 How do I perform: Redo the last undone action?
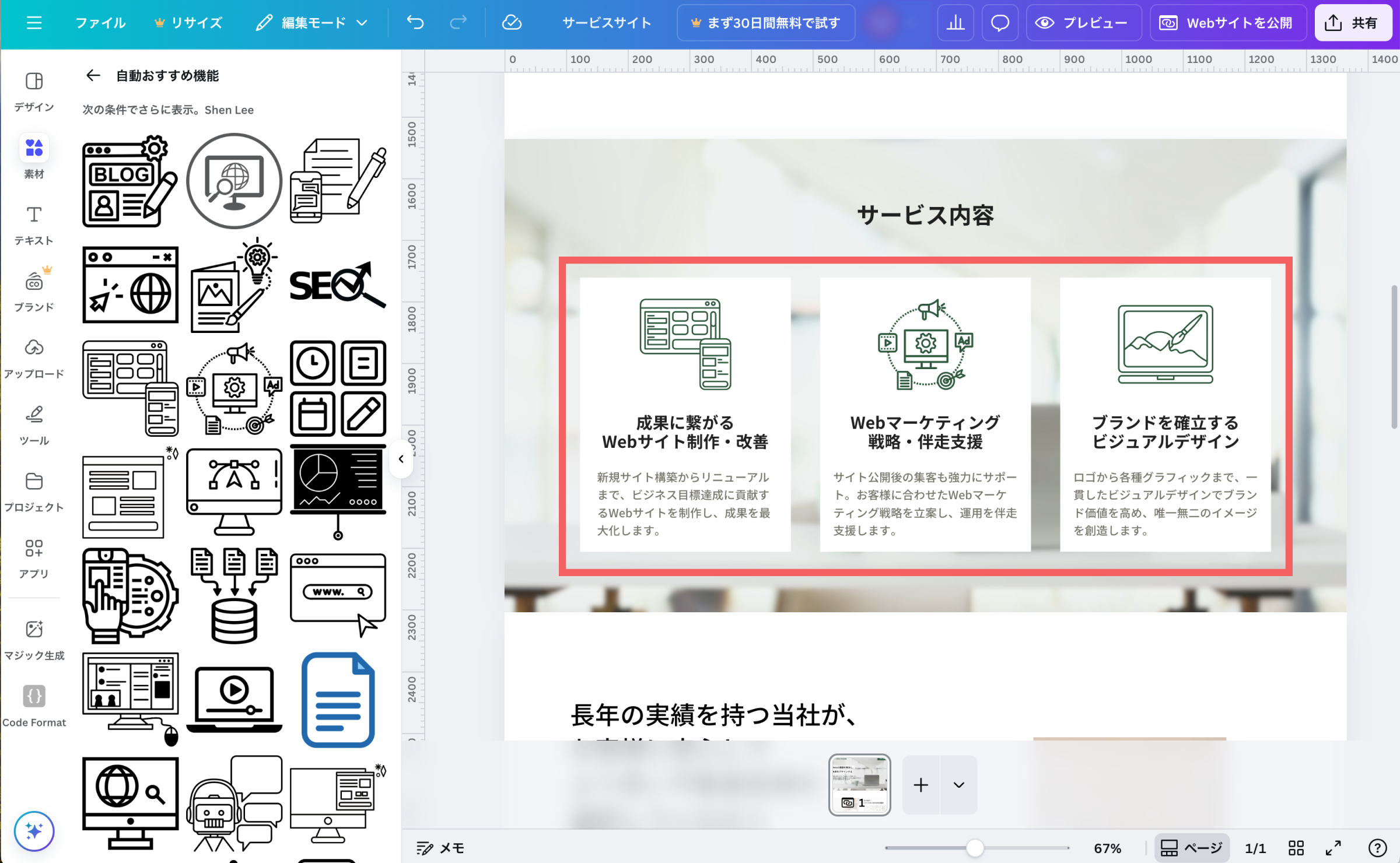(459, 23)
